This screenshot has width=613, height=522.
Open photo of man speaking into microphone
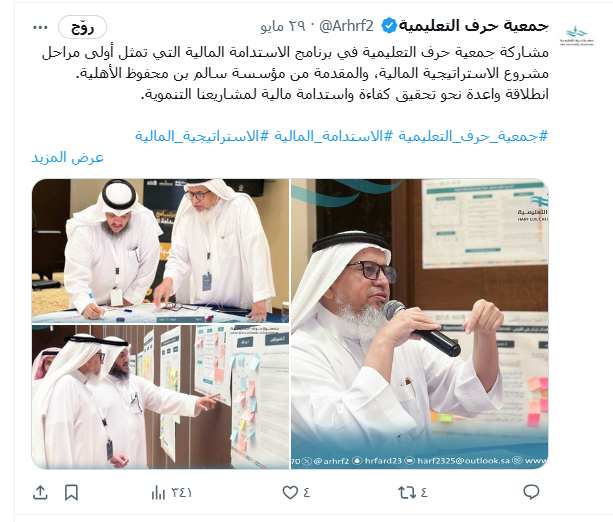pyautogui.click(x=419, y=324)
